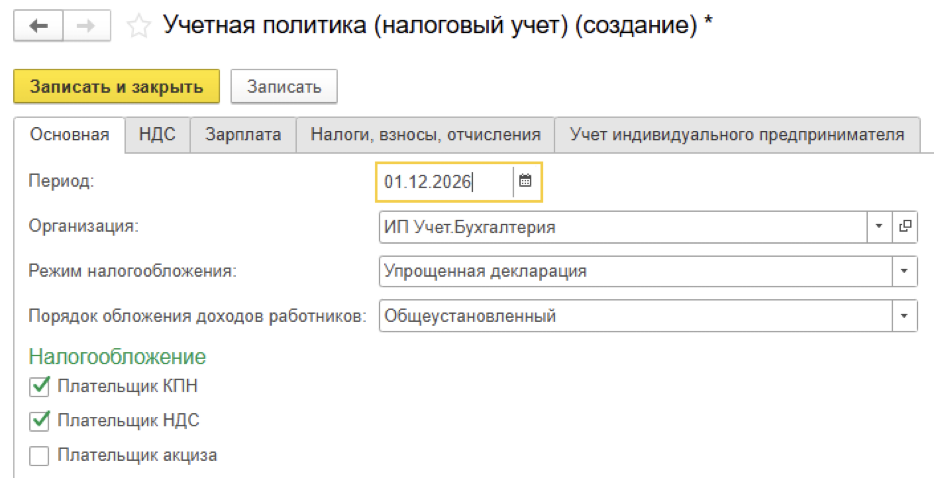
Task: Select the Основная tab
Action: pyautogui.click(x=69, y=135)
